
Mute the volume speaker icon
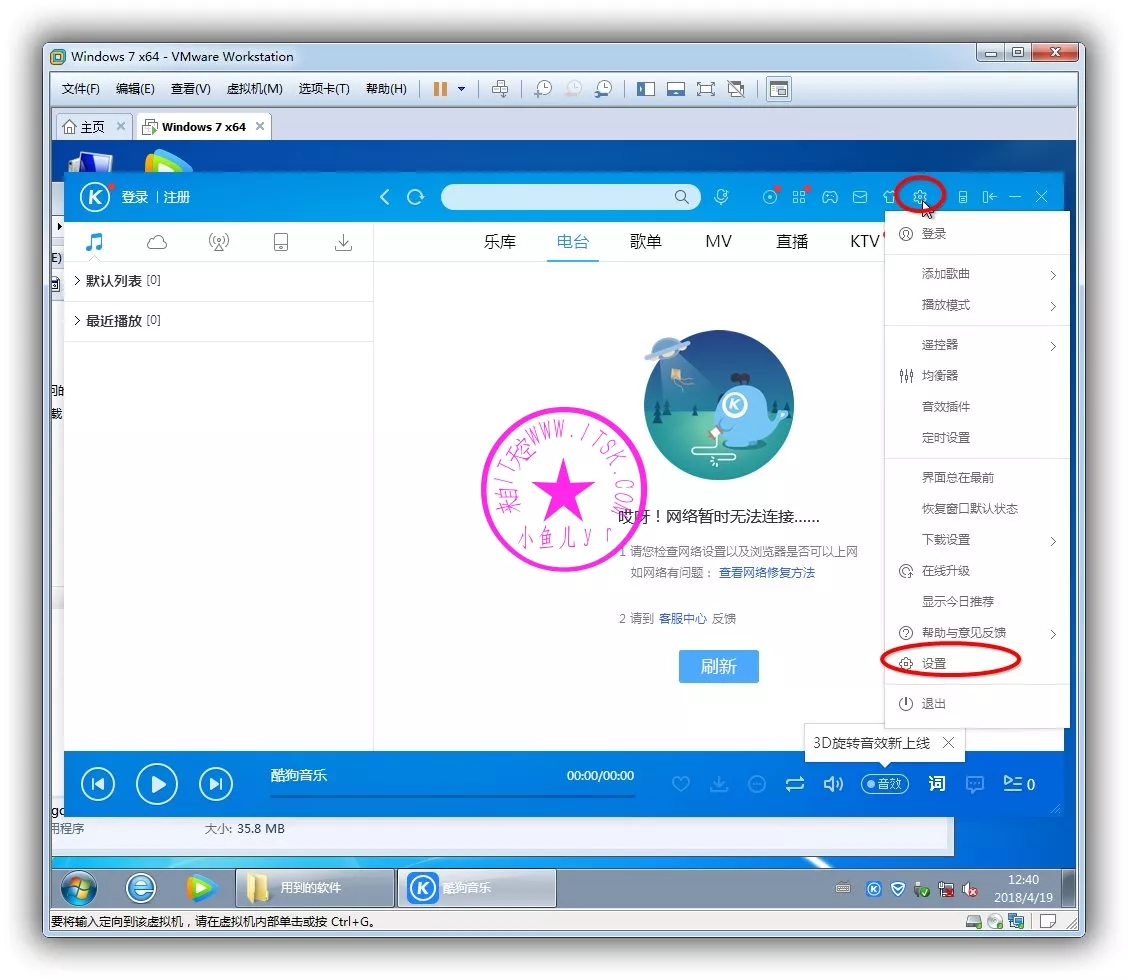point(833,785)
